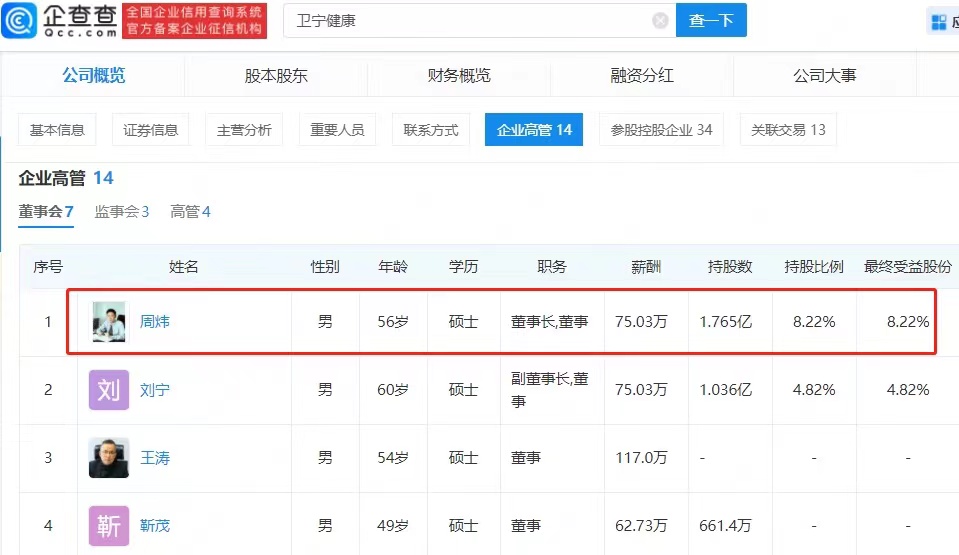
Task: Click the 持股数 column header
Action: tap(730, 267)
